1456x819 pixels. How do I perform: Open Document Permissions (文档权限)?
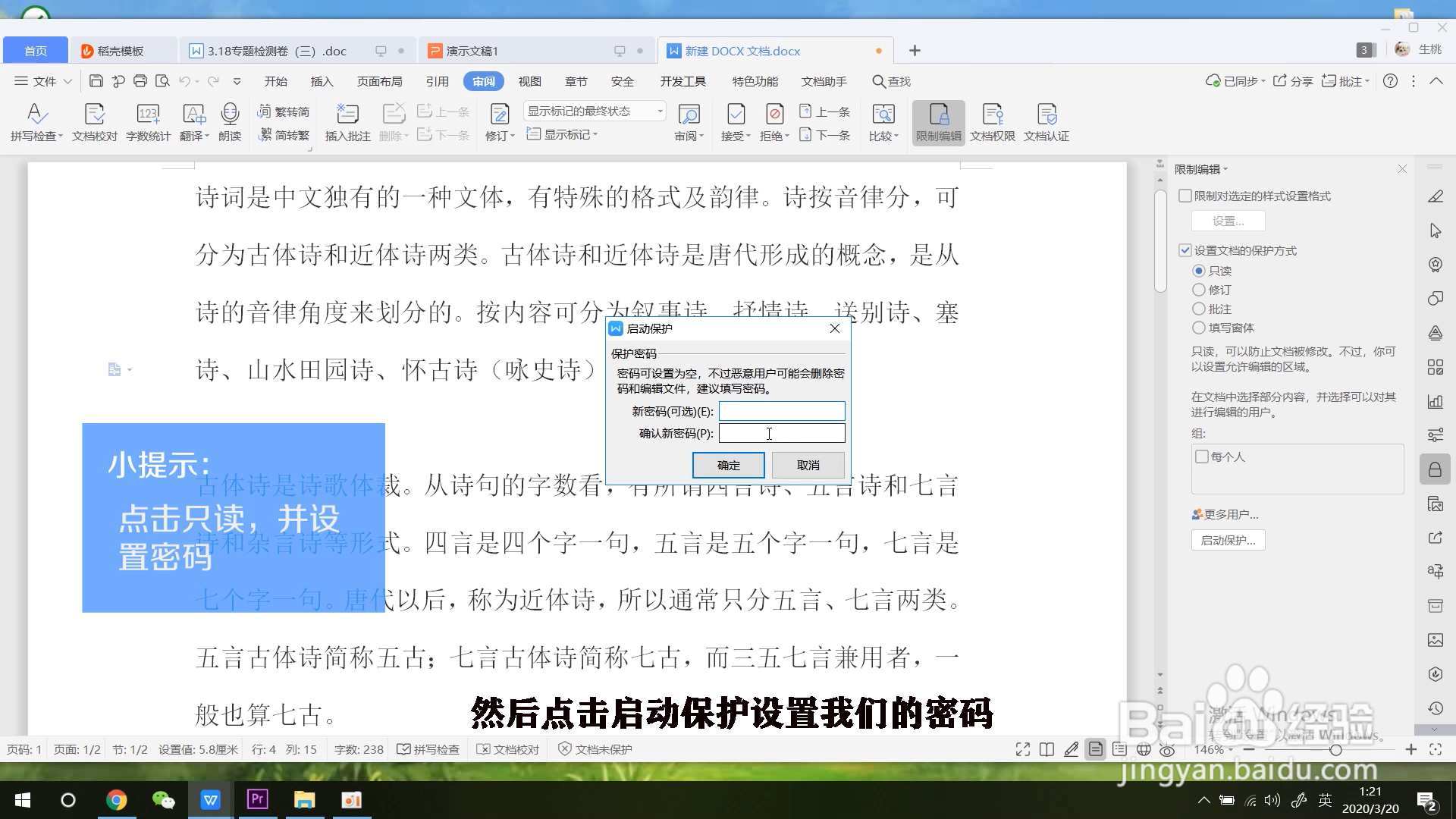992,121
